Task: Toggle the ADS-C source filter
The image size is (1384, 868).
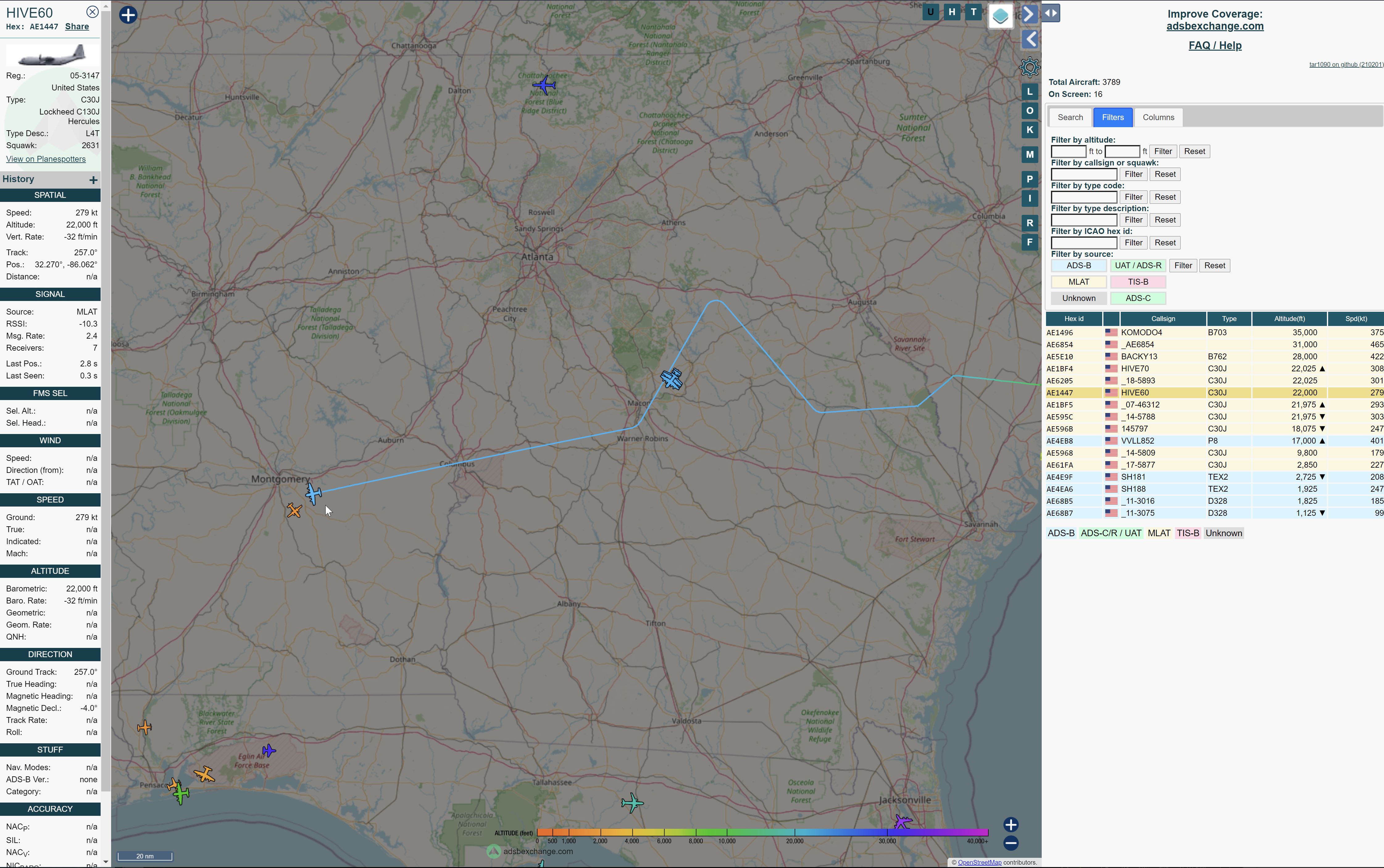Action: pyautogui.click(x=1138, y=298)
